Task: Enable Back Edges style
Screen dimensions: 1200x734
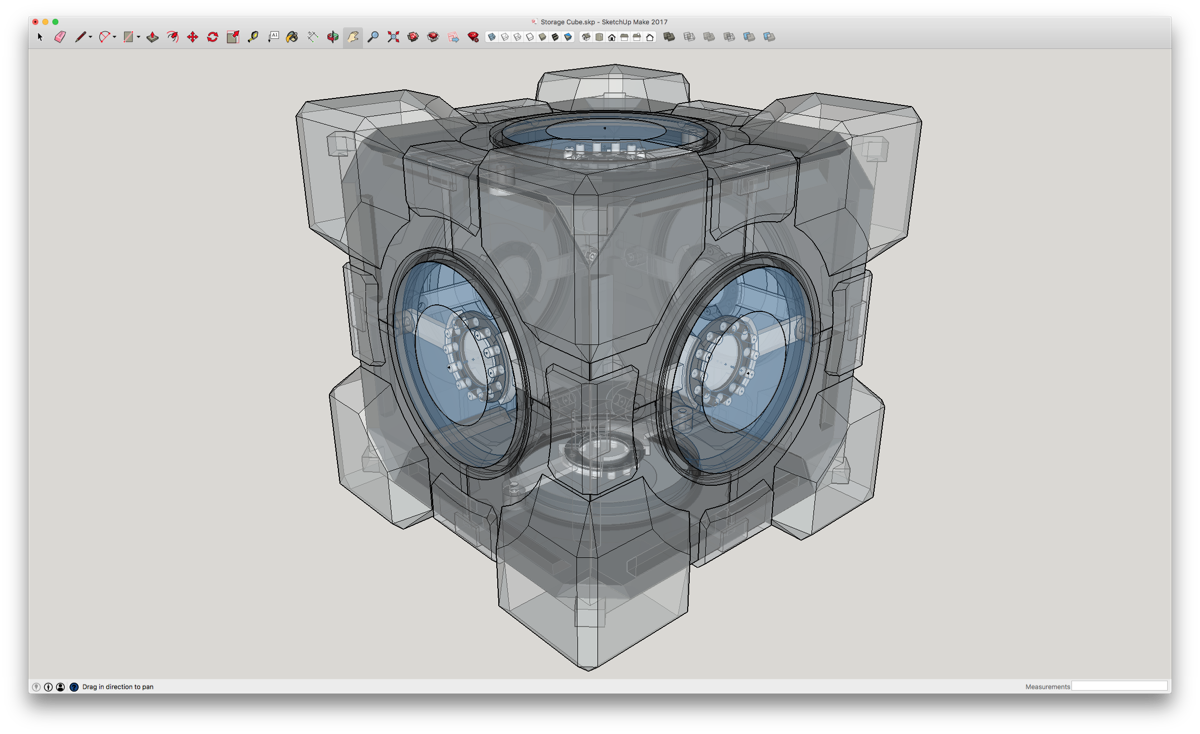Action: (504, 37)
